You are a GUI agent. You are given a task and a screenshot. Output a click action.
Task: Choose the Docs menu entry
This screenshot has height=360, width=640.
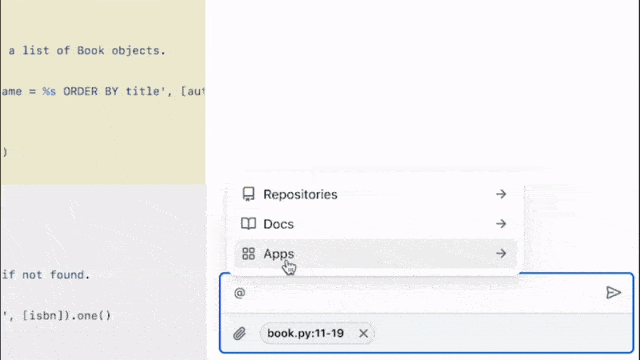click(x=375, y=224)
